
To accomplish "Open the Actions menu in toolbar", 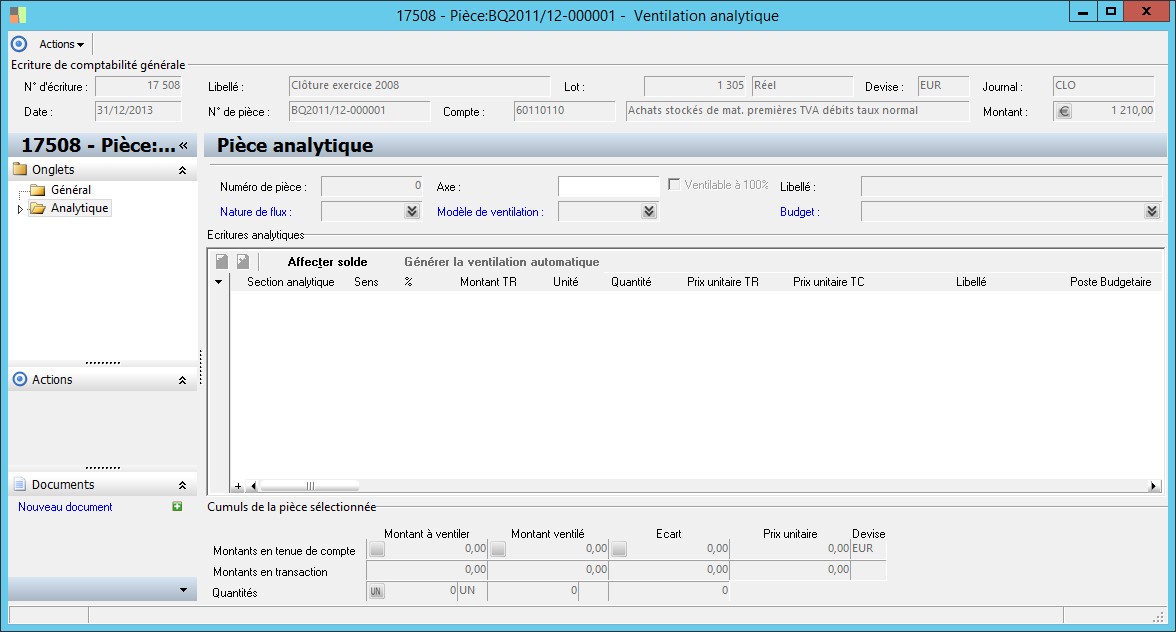I will click(61, 44).
